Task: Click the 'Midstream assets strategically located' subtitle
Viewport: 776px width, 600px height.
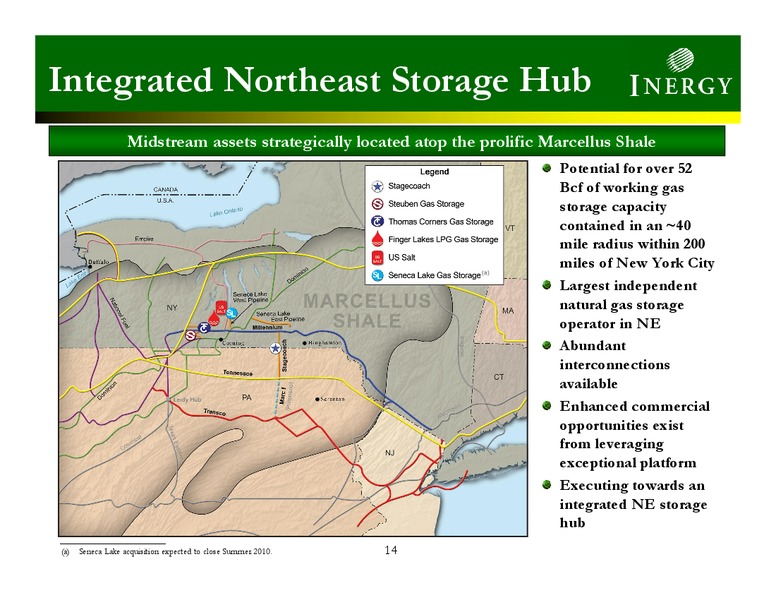Action: click(391, 142)
